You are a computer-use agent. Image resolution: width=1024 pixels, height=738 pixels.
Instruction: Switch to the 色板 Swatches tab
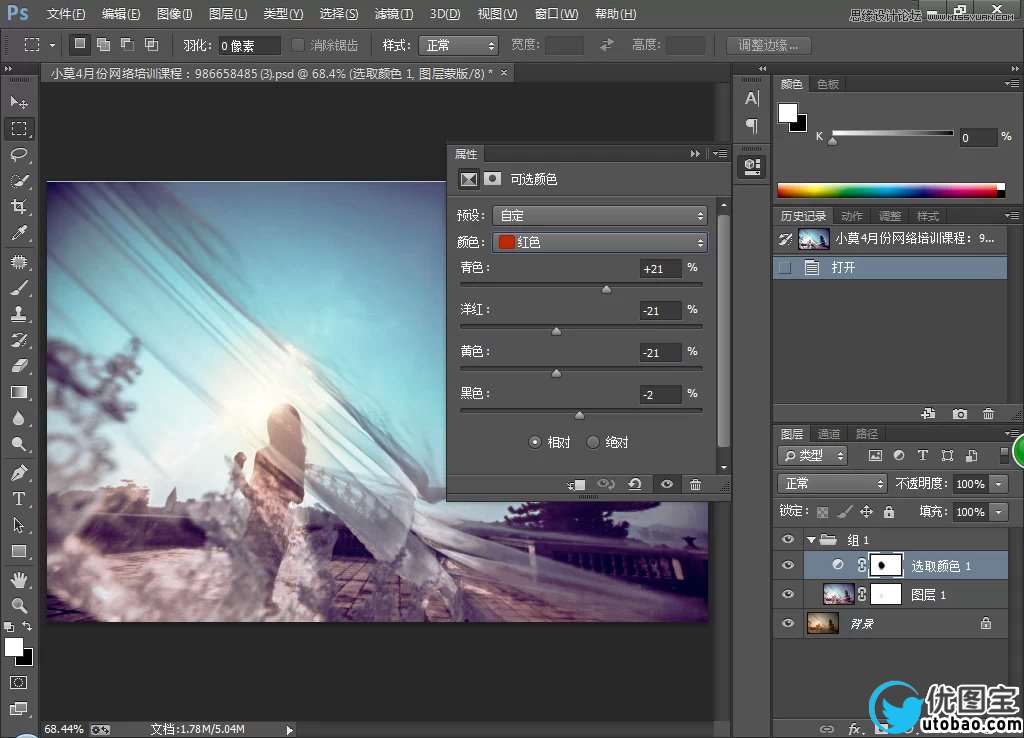click(827, 84)
